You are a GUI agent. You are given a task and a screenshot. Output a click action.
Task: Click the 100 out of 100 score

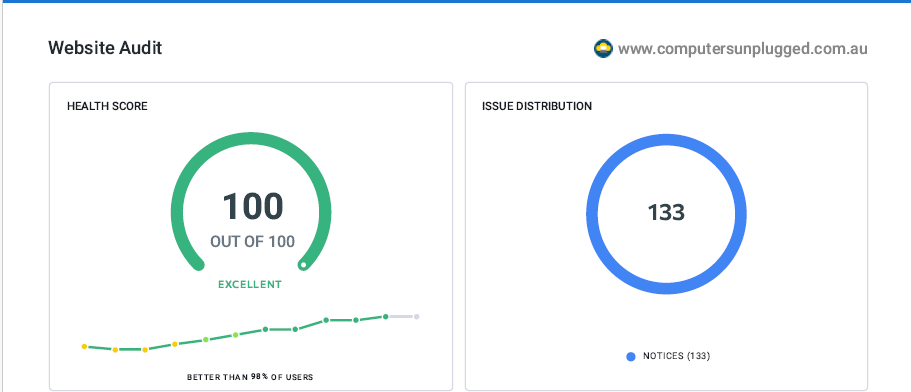(x=252, y=219)
